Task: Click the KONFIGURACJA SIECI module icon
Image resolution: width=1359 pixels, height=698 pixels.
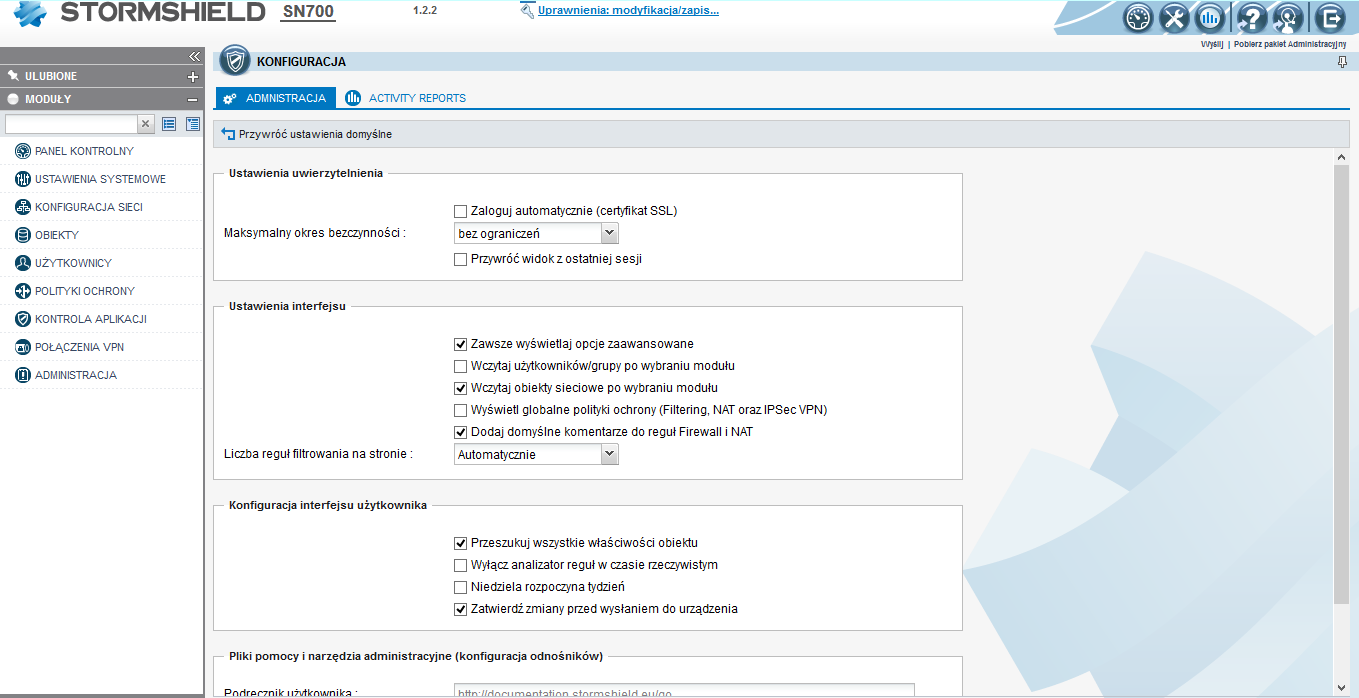Action: [22, 207]
